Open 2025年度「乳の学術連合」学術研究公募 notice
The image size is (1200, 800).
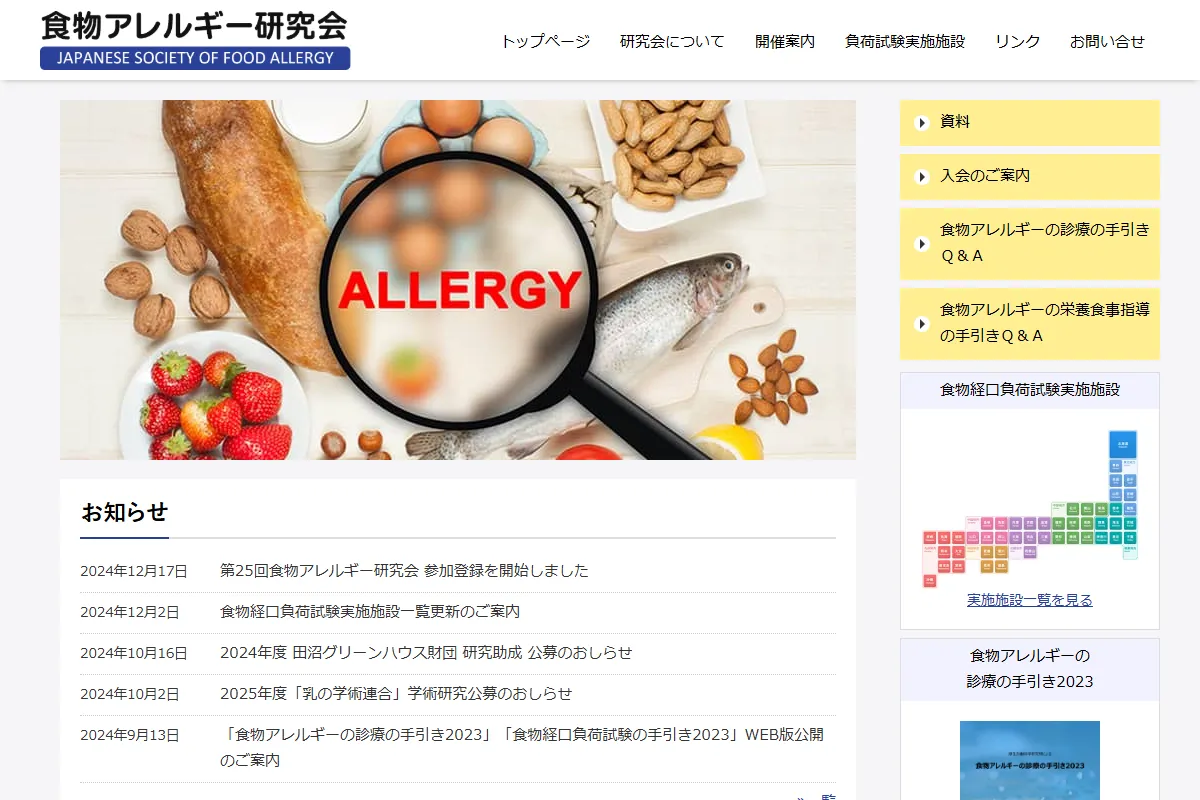396,694
